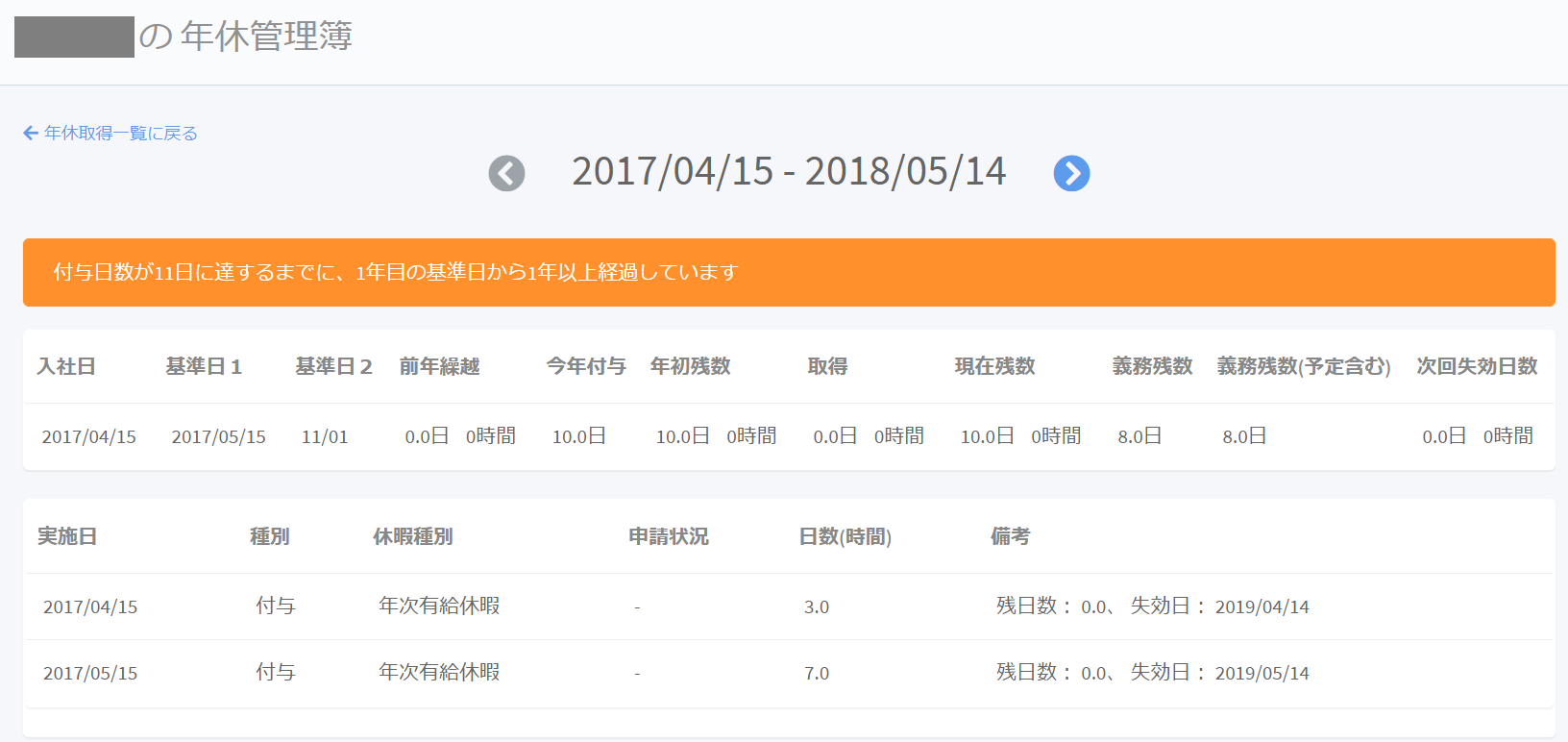Click the 備考 column header

click(x=1010, y=536)
